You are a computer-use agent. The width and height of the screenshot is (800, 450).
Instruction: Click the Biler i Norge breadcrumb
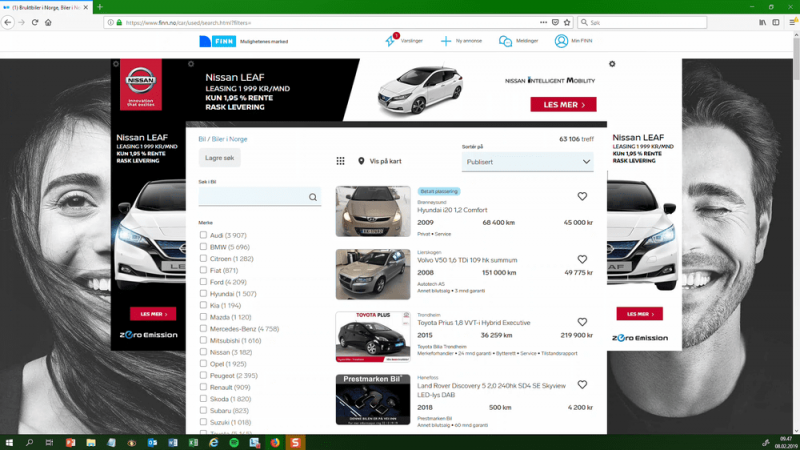pos(229,139)
